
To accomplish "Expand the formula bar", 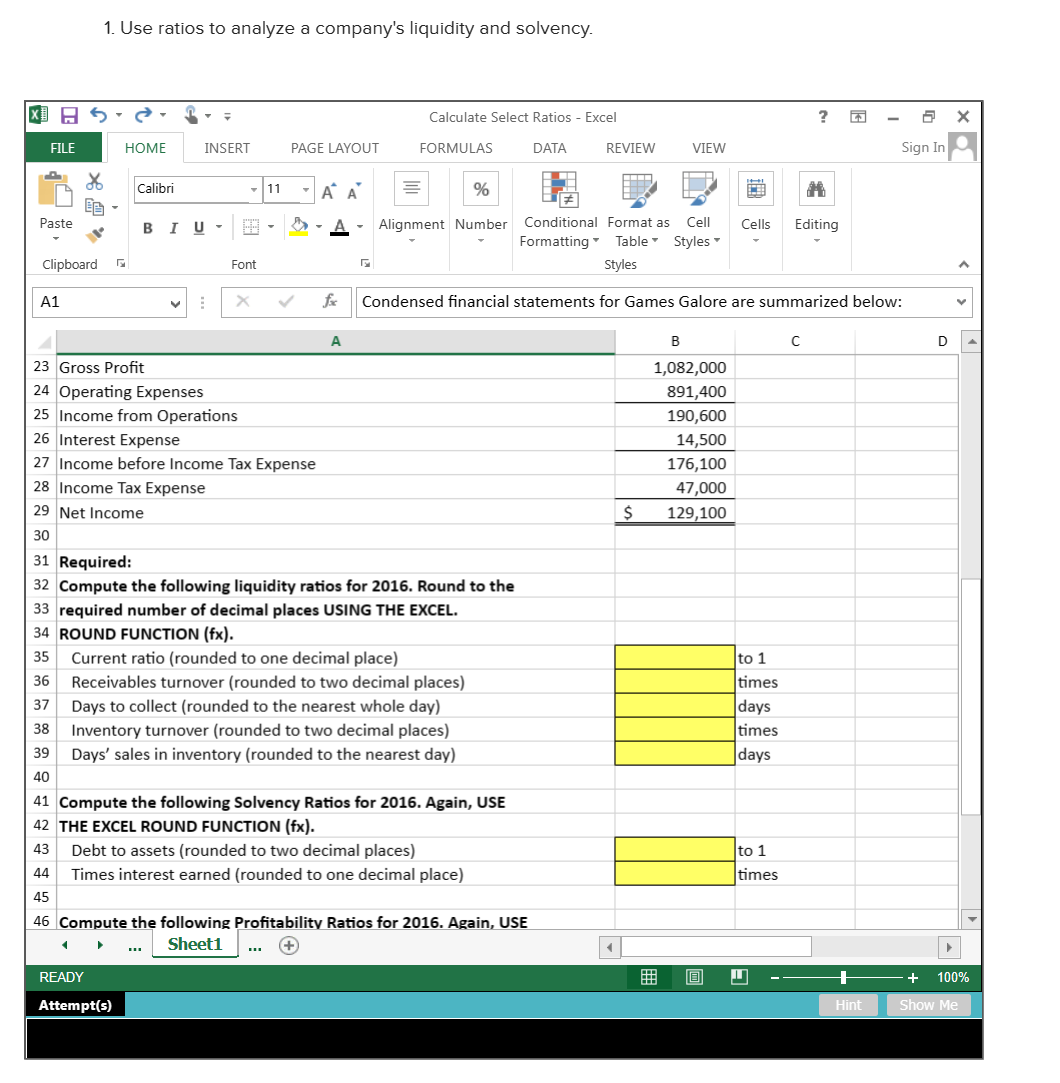I will coord(961,302).
